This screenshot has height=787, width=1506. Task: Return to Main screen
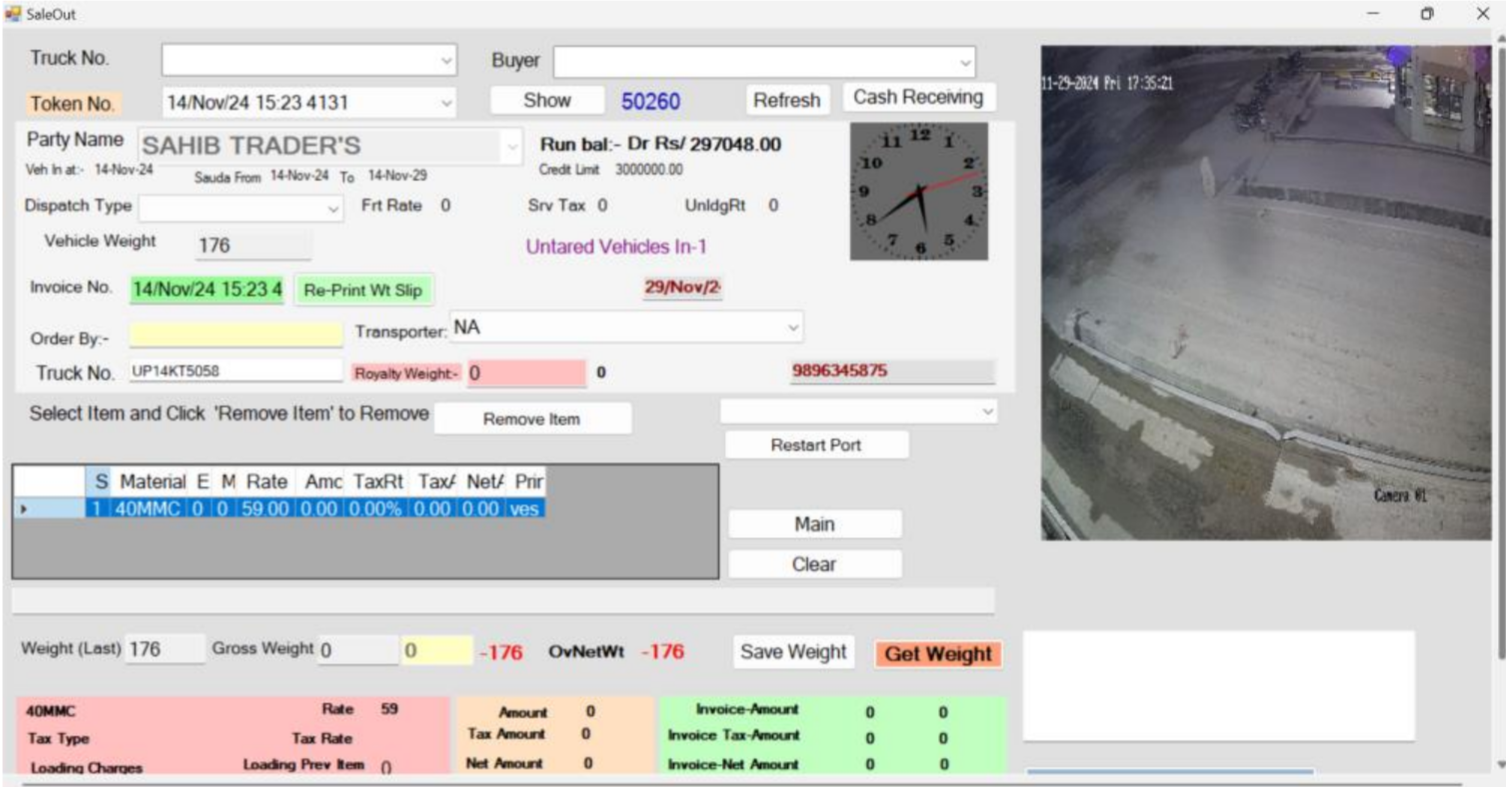(x=815, y=523)
